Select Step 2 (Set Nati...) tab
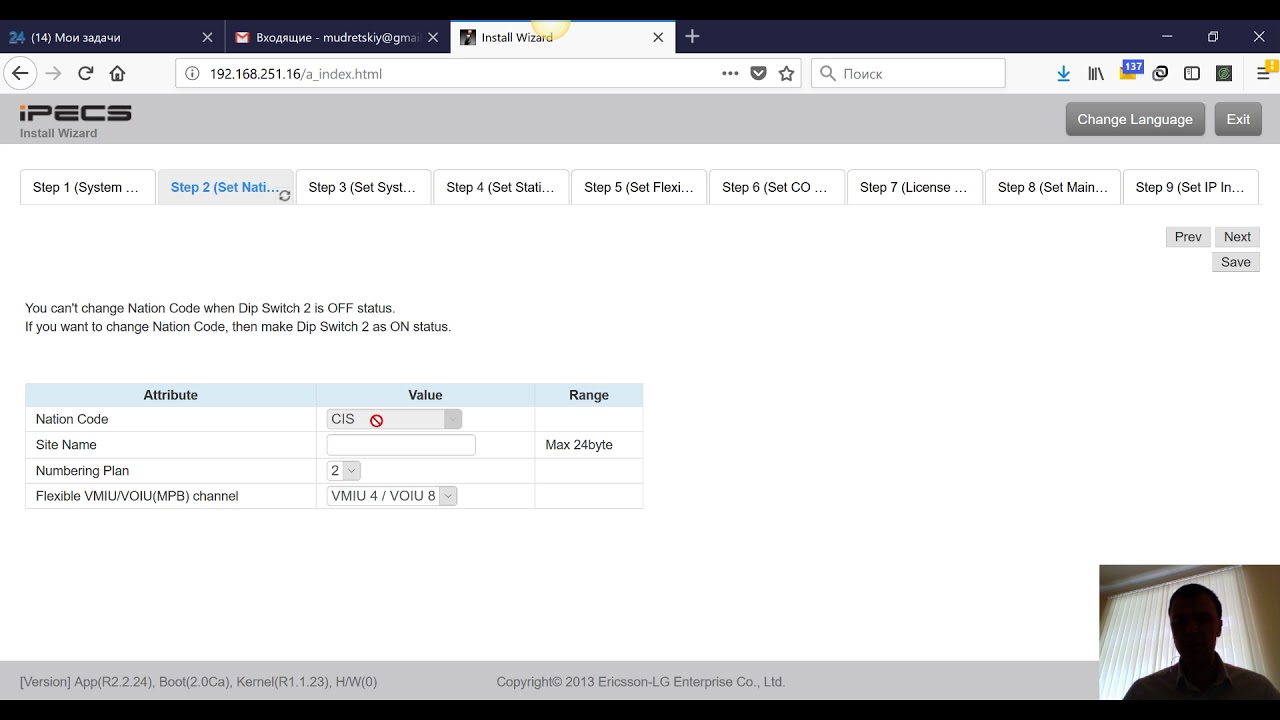The height and width of the screenshot is (720, 1280). click(x=225, y=187)
